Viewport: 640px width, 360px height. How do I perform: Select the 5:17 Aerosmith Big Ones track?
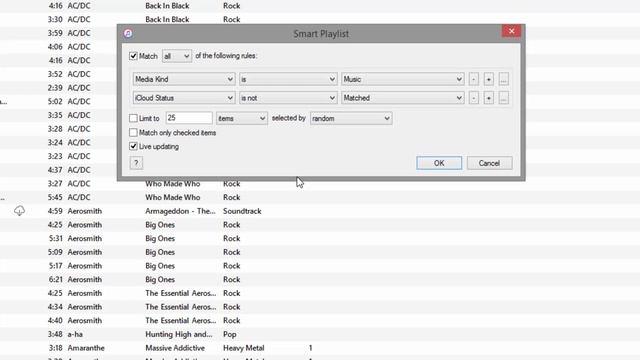coord(320,266)
